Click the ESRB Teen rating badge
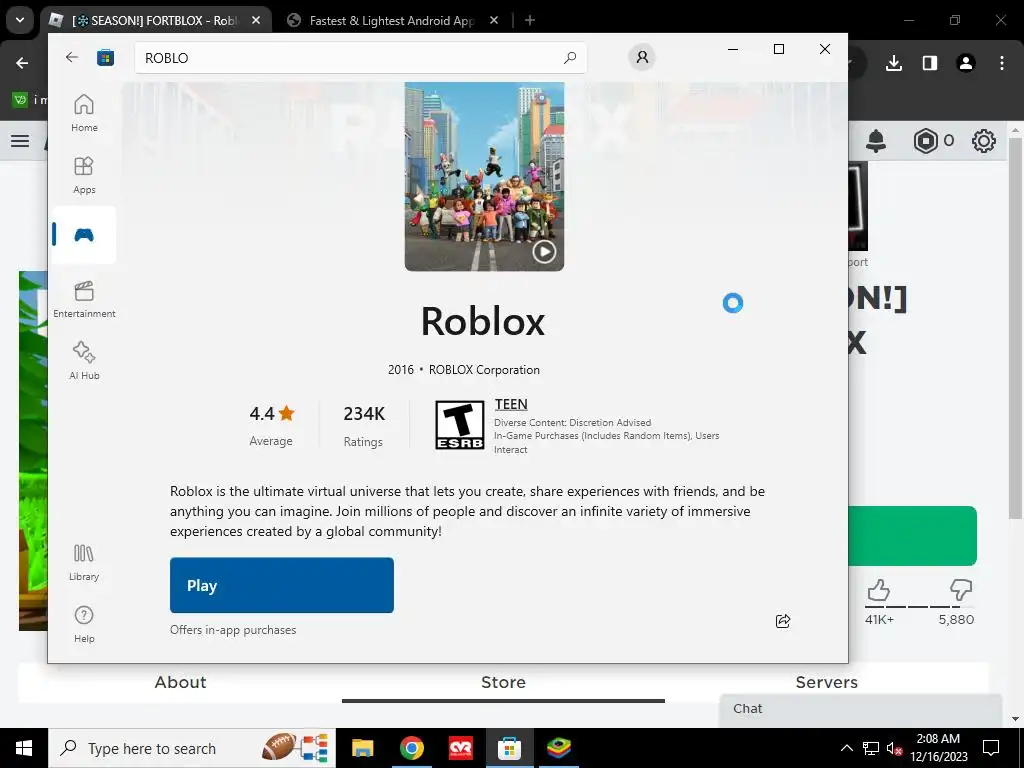 click(x=460, y=425)
